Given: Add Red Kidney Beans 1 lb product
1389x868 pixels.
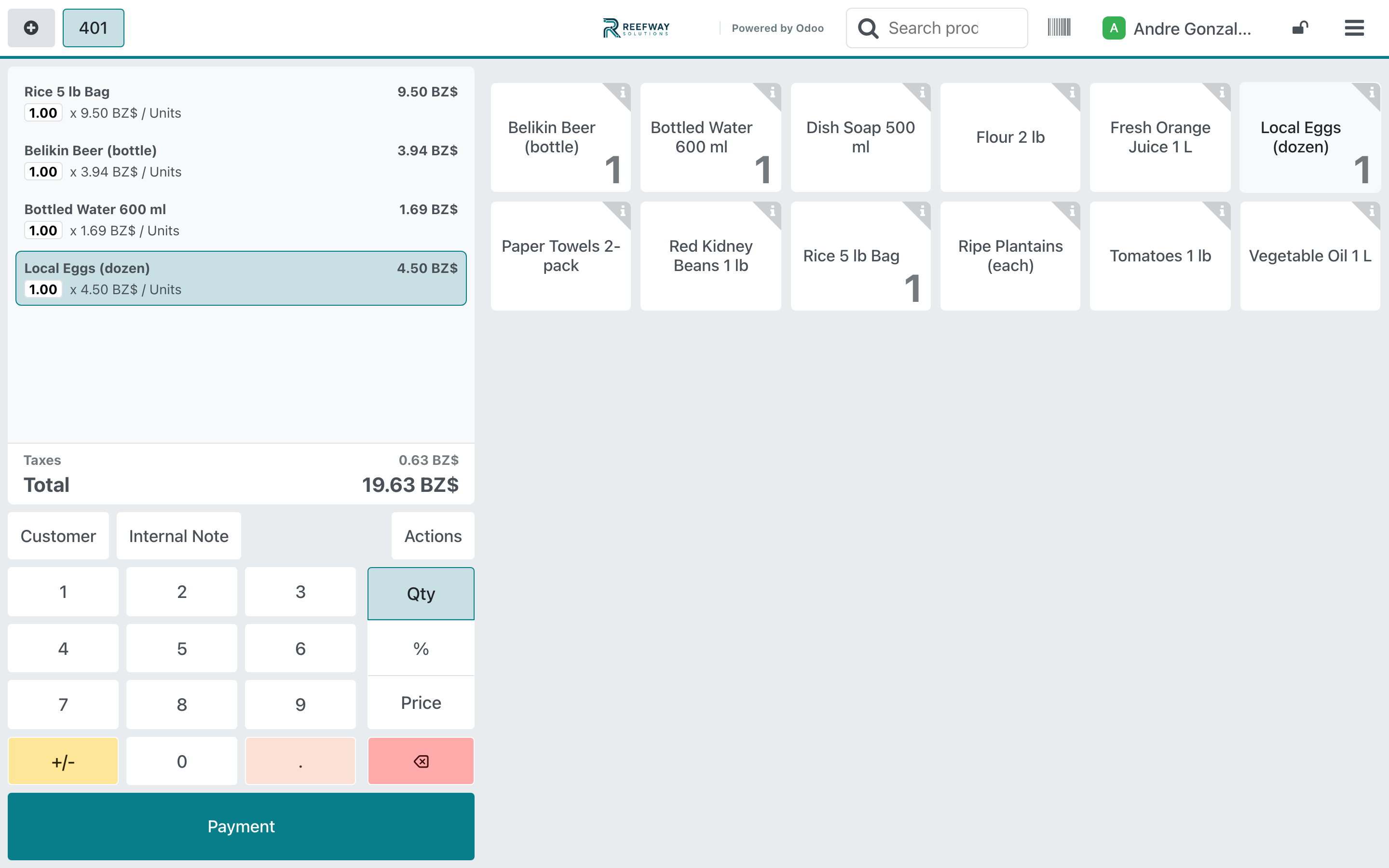Looking at the screenshot, I should coord(710,256).
